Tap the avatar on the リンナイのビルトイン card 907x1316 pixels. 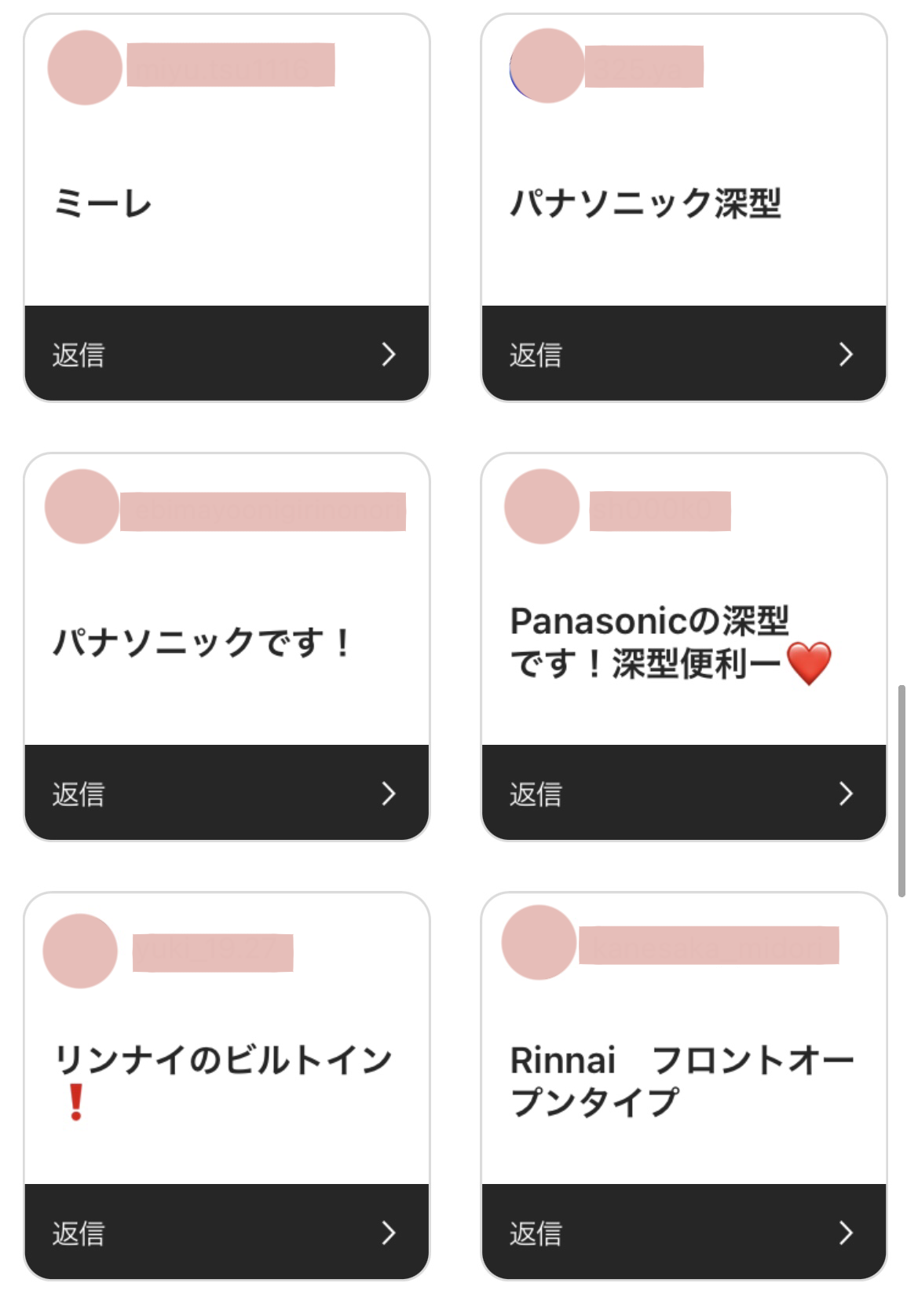point(80,951)
